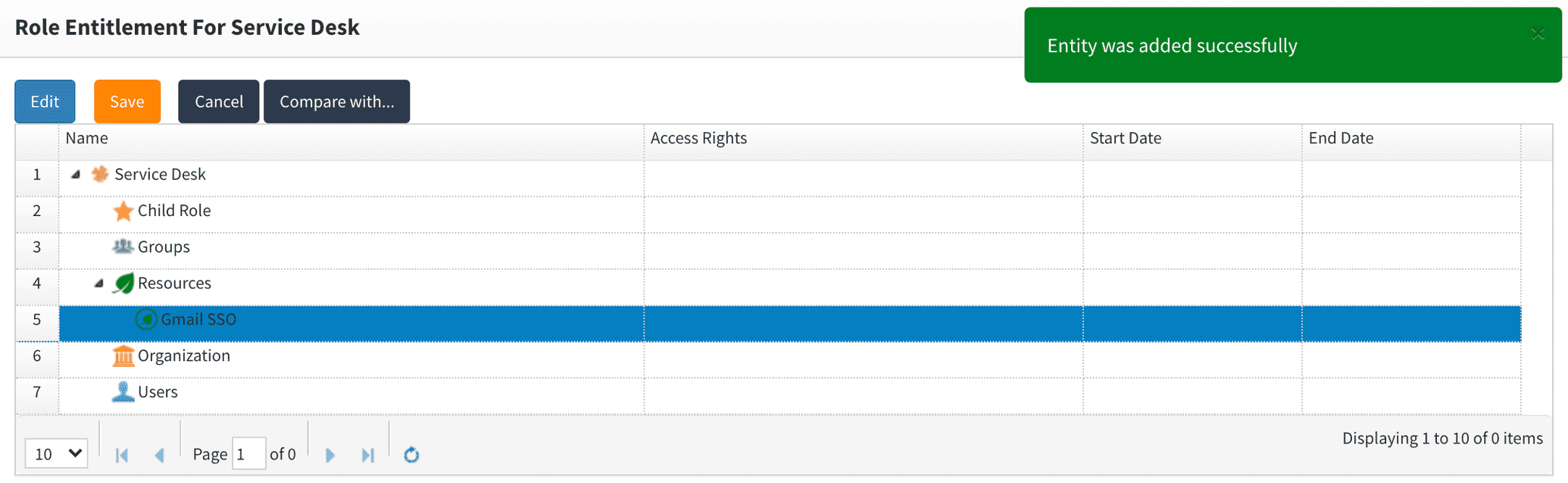Click the Users person icon
Screen dimensions: 1568x483
[x=123, y=392]
